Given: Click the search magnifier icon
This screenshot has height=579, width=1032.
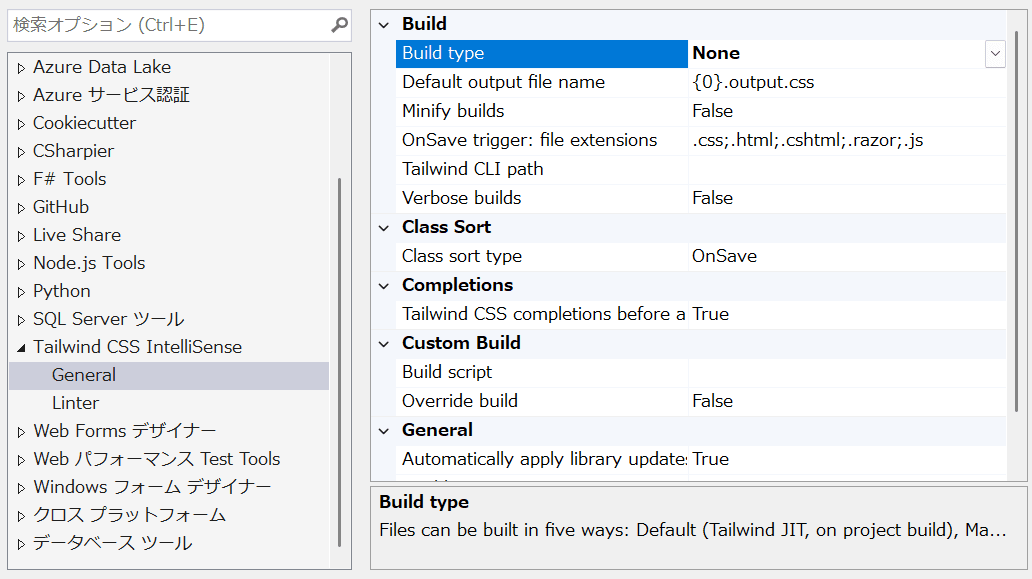Looking at the screenshot, I should click(340, 25).
